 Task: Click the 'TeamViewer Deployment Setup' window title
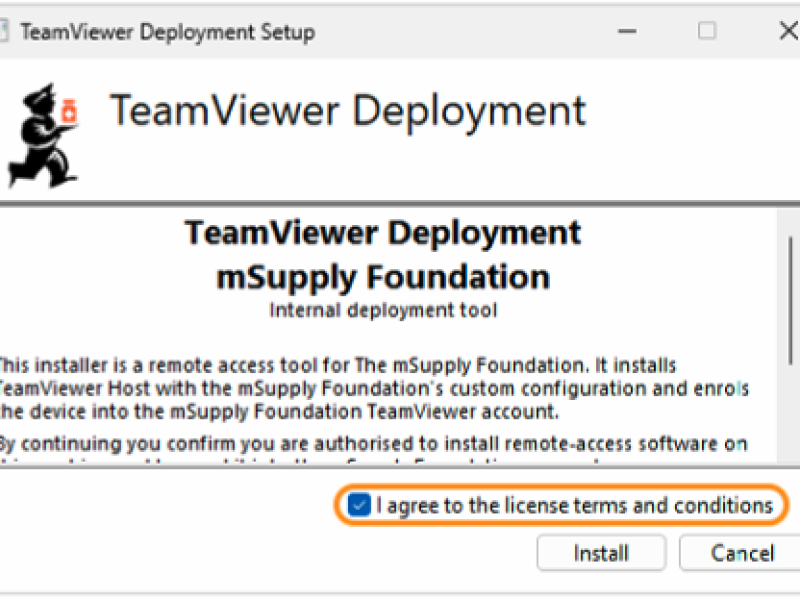pos(167,32)
